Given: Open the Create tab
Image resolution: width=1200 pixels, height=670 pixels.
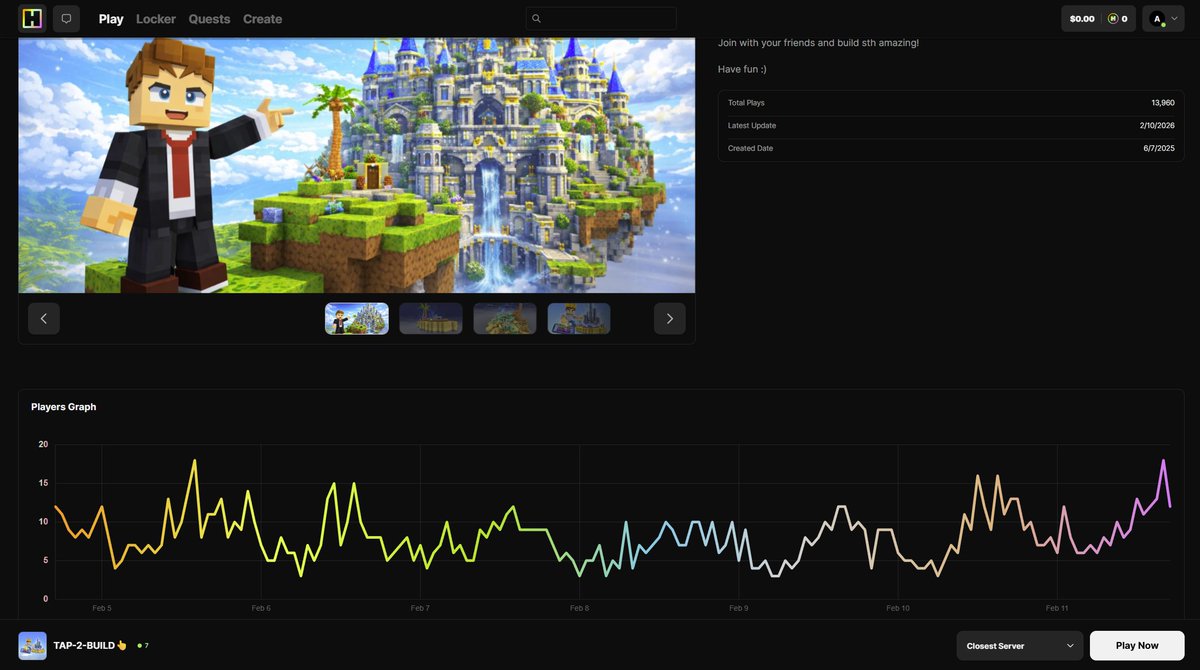Looking at the screenshot, I should pyautogui.click(x=262, y=19).
